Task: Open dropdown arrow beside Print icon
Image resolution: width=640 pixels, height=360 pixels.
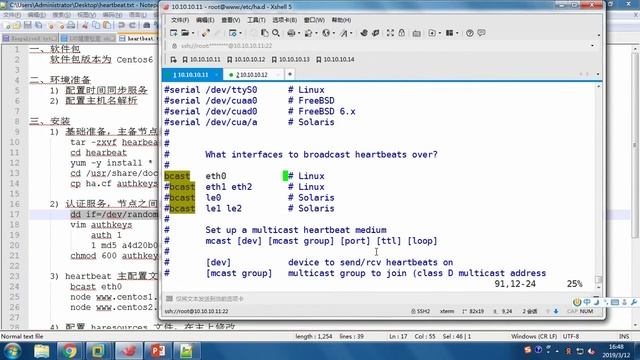Action: click(x=298, y=33)
